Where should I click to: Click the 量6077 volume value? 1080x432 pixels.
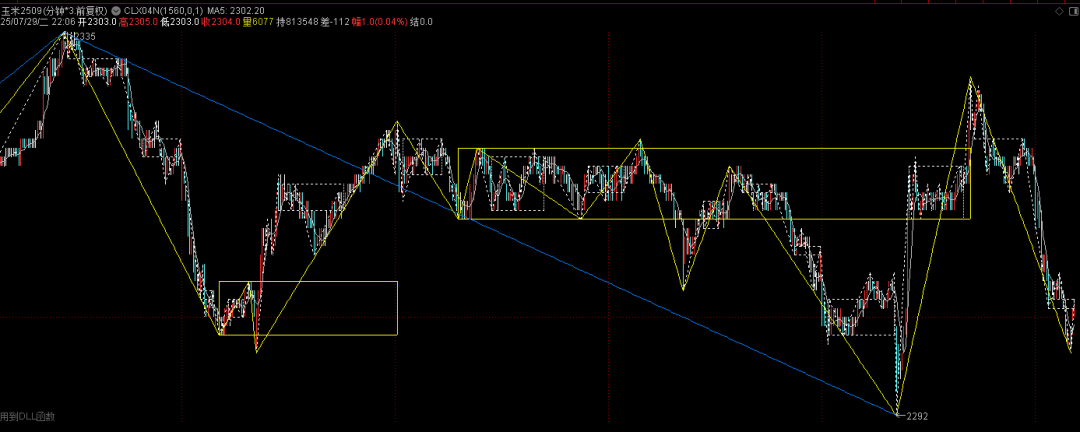258,22
